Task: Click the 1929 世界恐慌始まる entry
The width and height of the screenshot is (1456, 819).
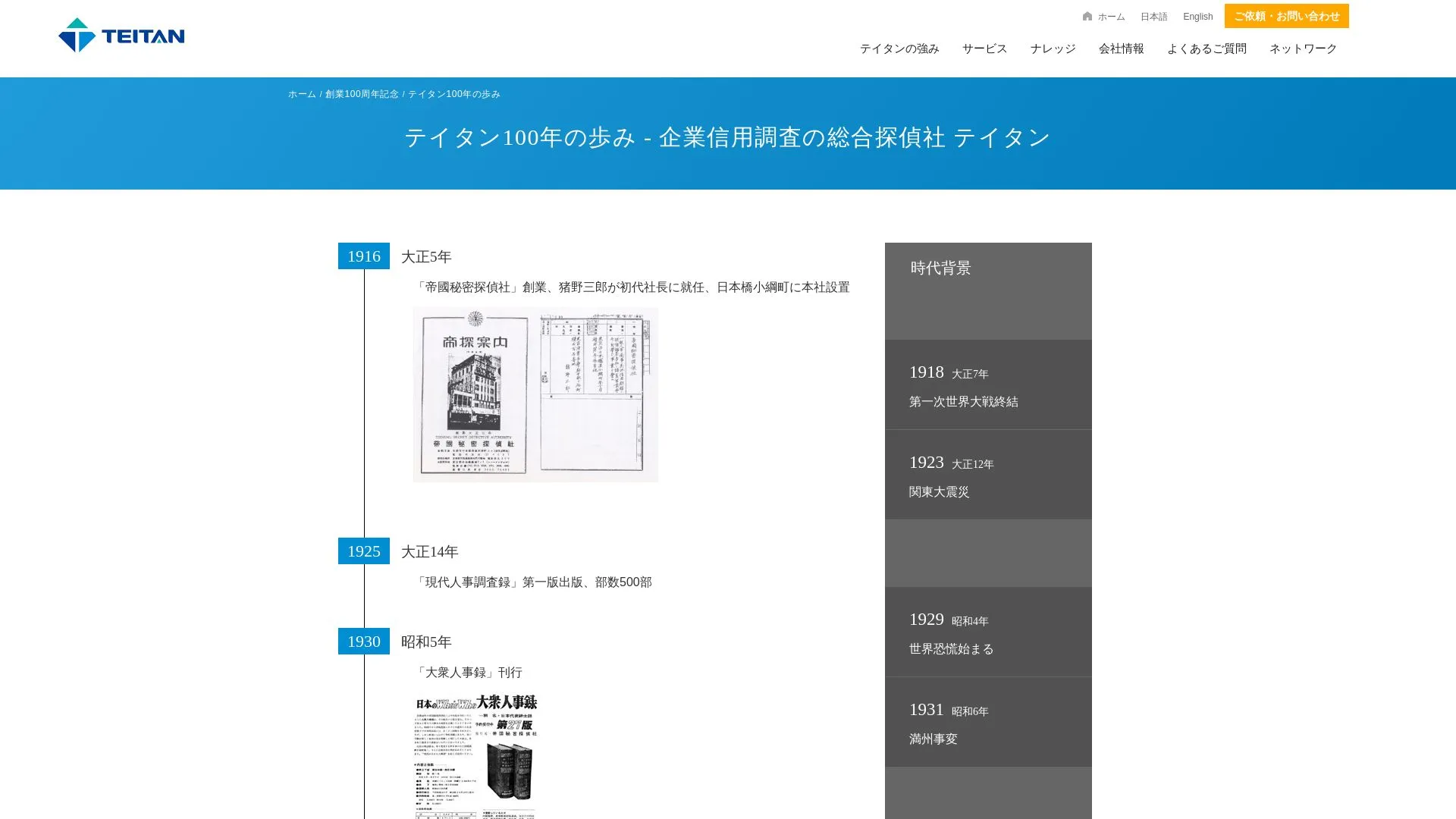Action: click(988, 632)
